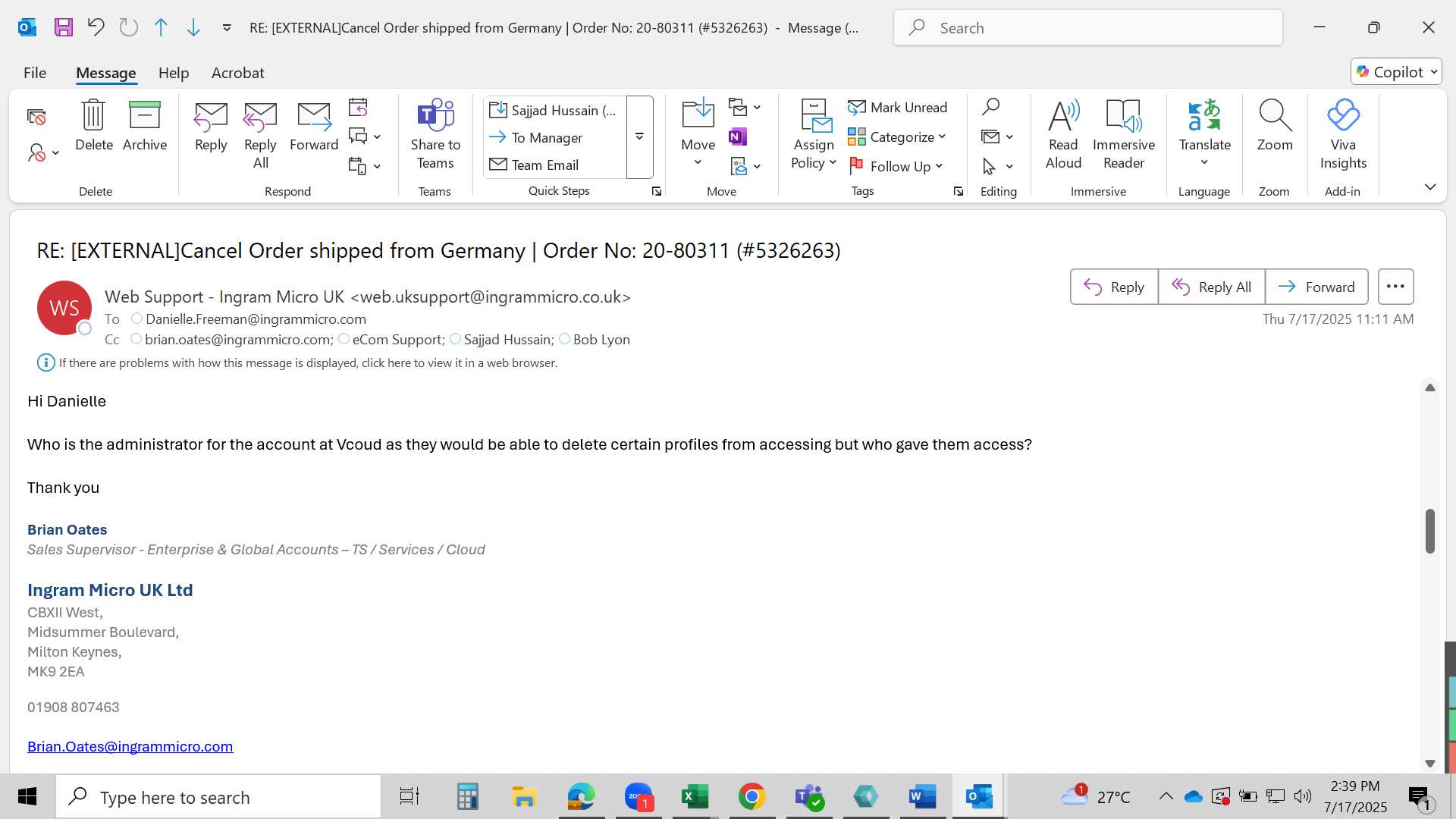This screenshot has width=1456, height=819.
Task: Open the Ignore conversation icon
Action: (x=36, y=117)
